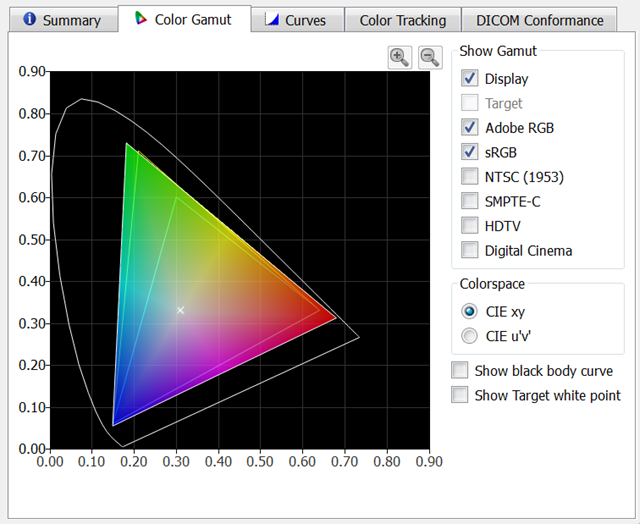Uncheck the sRGB gamut checkbox
This screenshot has width=640, height=524.
coord(470,152)
